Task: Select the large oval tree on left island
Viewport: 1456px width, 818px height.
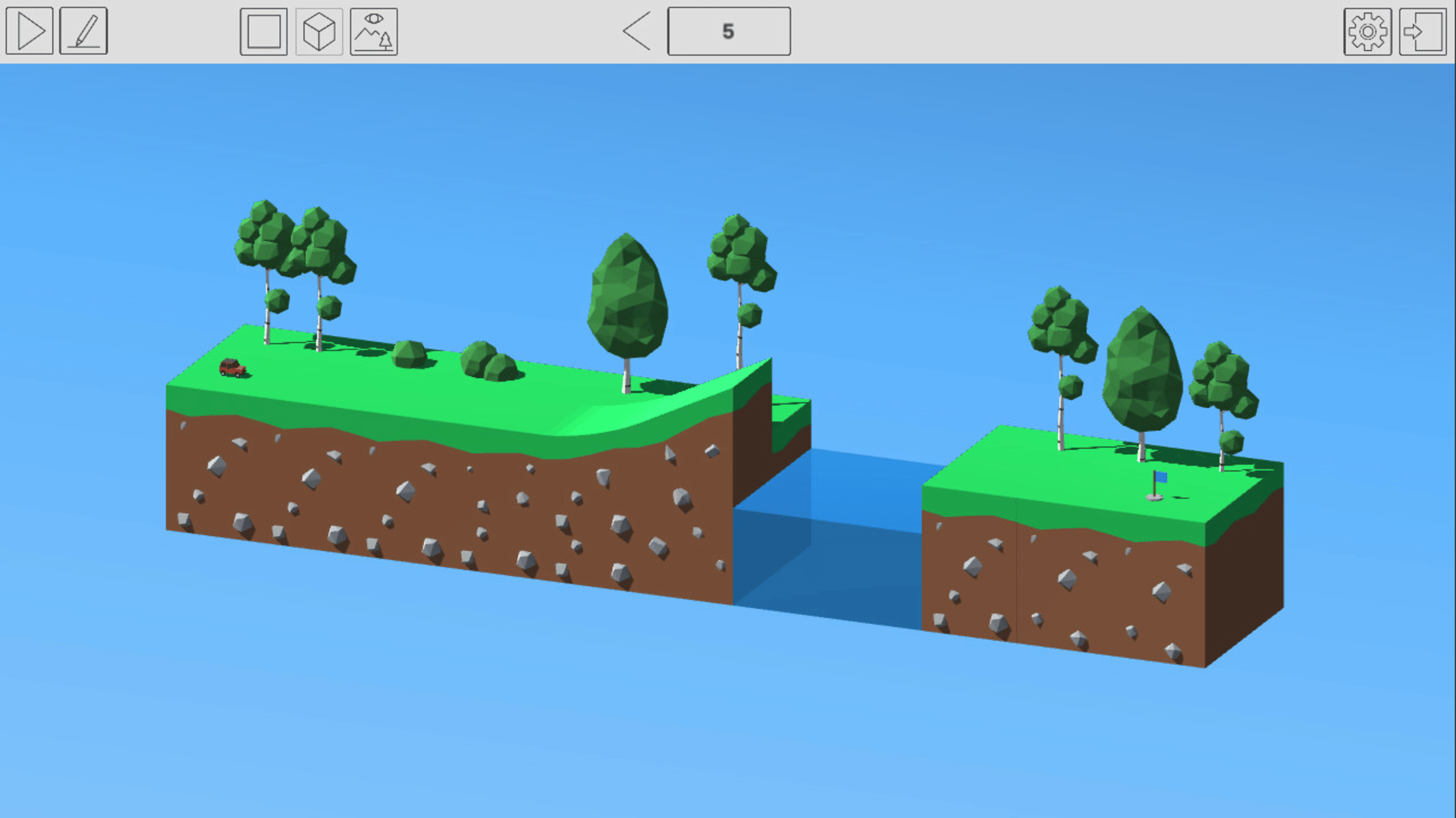Action: pyautogui.click(x=628, y=299)
